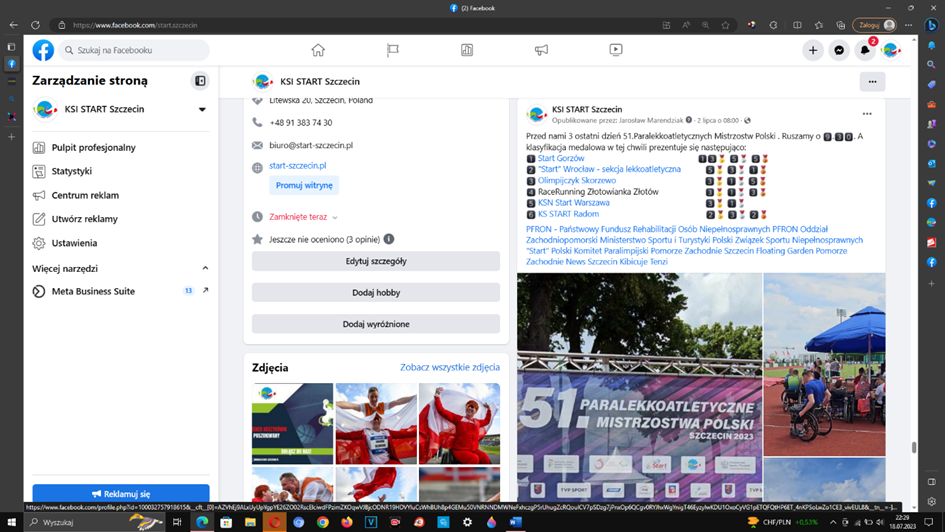Open KS START Radom link
The image size is (945, 532).
(x=568, y=214)
